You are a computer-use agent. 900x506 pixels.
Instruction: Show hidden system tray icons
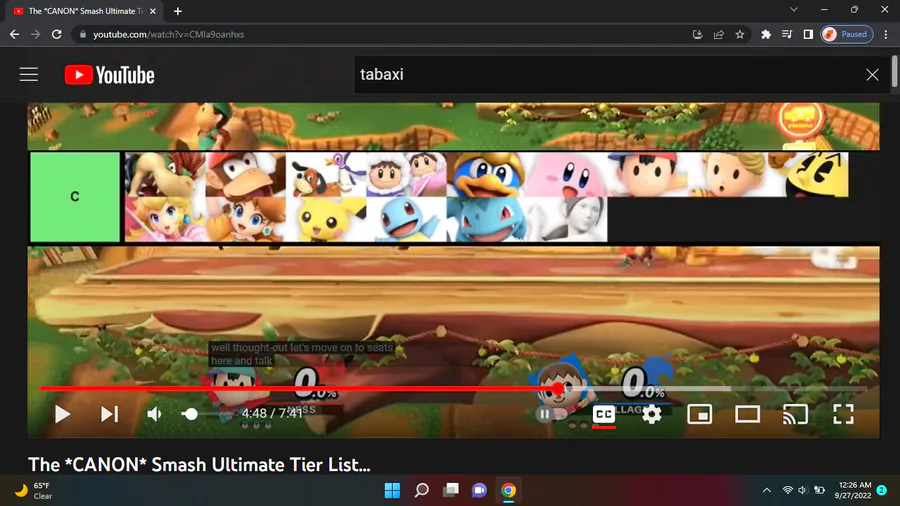coord(767,490)
